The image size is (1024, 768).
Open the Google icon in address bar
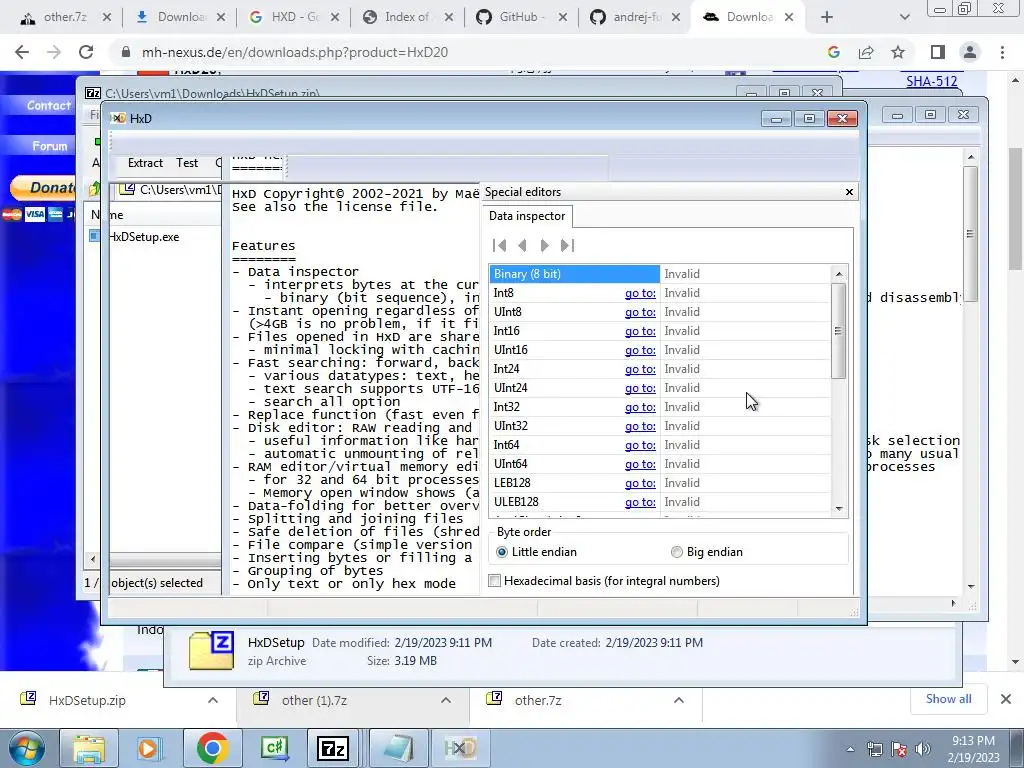point(833,52)
